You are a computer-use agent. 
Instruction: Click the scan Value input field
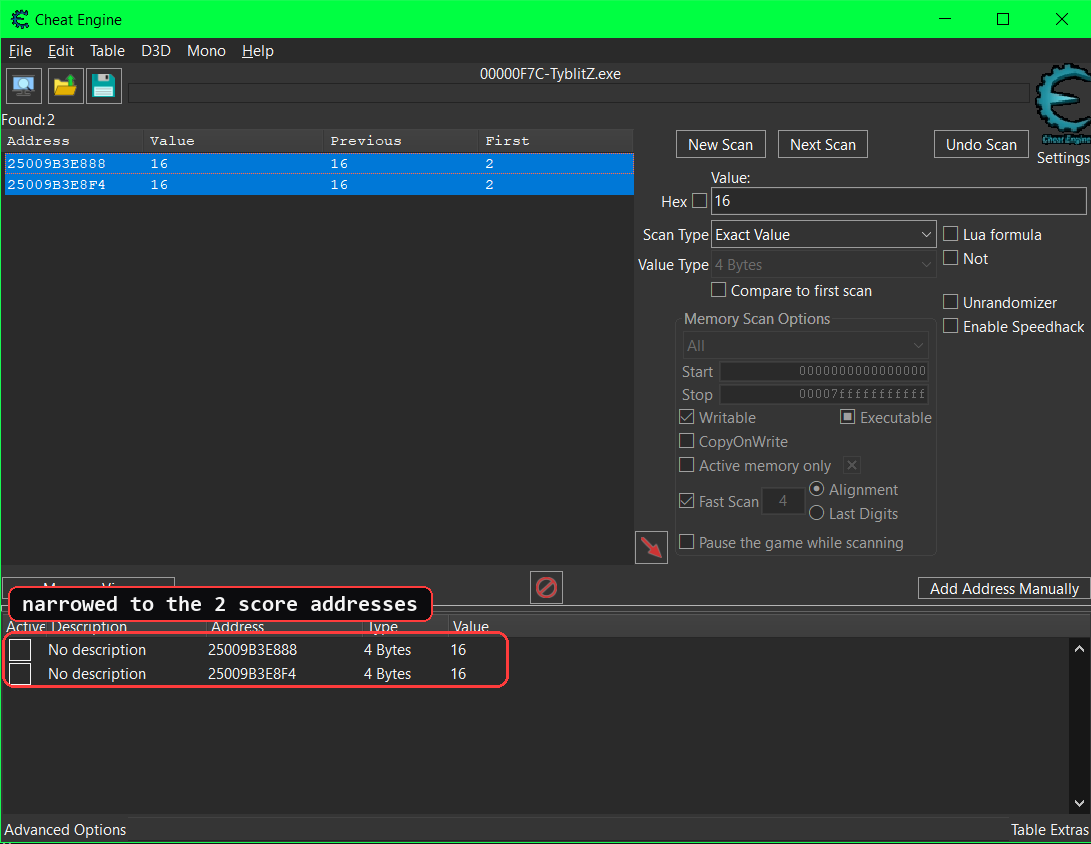point(898,201)
